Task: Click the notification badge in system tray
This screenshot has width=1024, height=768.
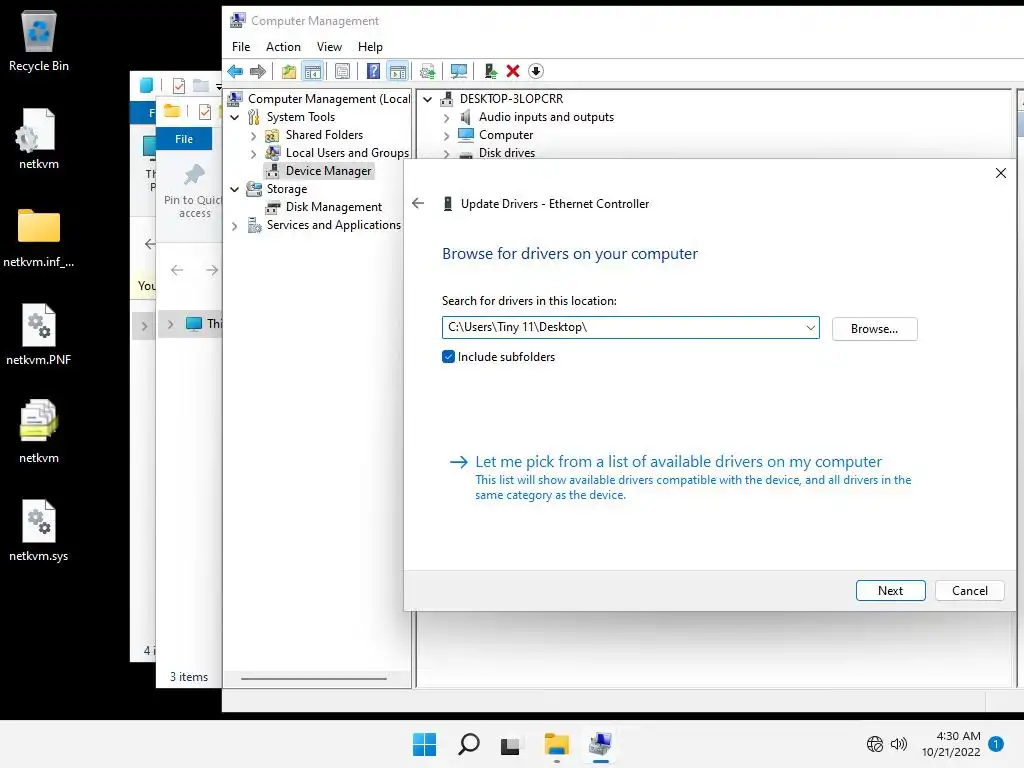Action: [x=996, y=744]
